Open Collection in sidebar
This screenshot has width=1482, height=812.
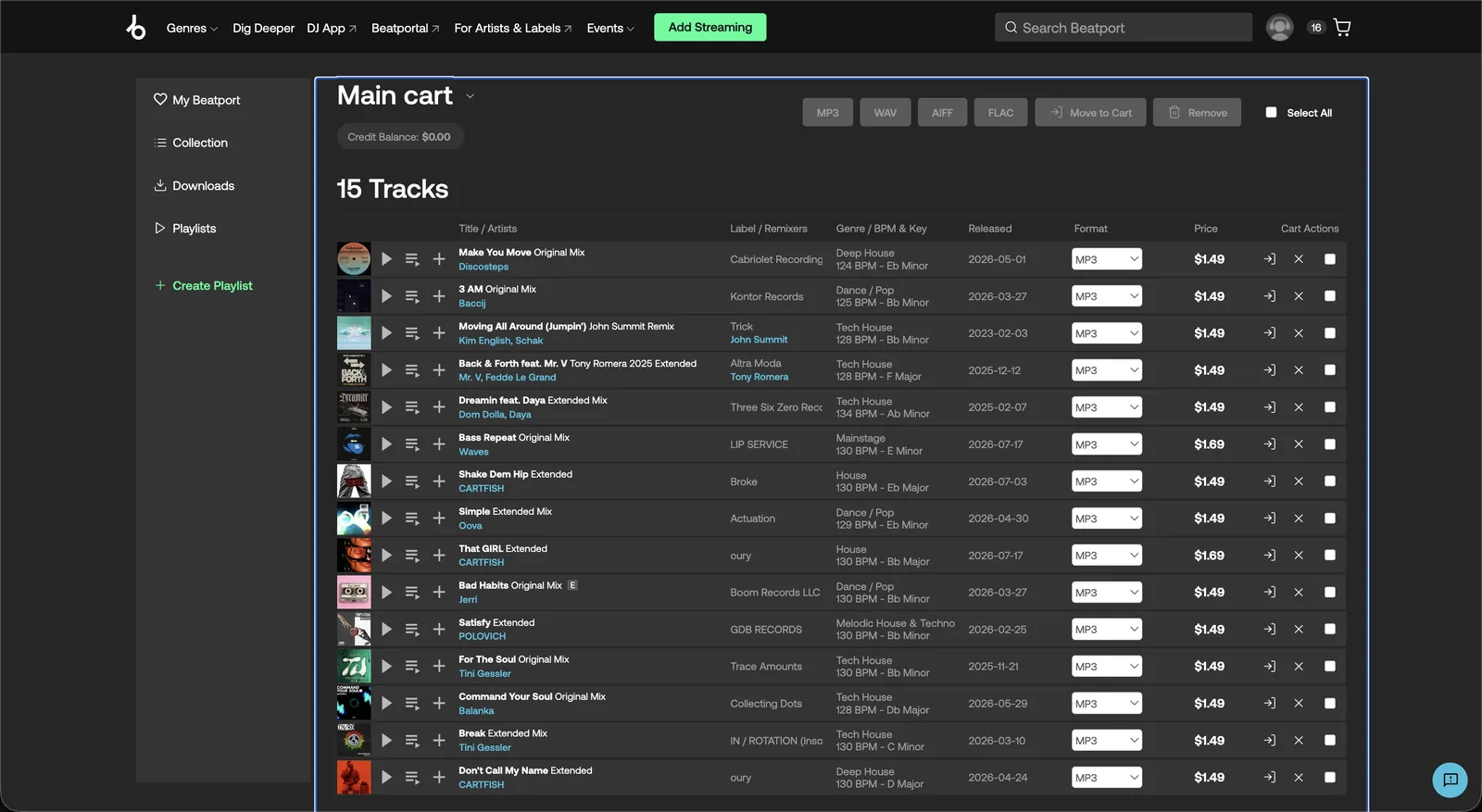[191, 143]
